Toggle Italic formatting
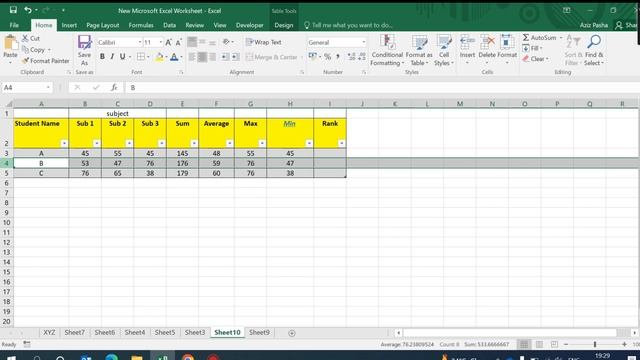 click(x=112, y=57)
